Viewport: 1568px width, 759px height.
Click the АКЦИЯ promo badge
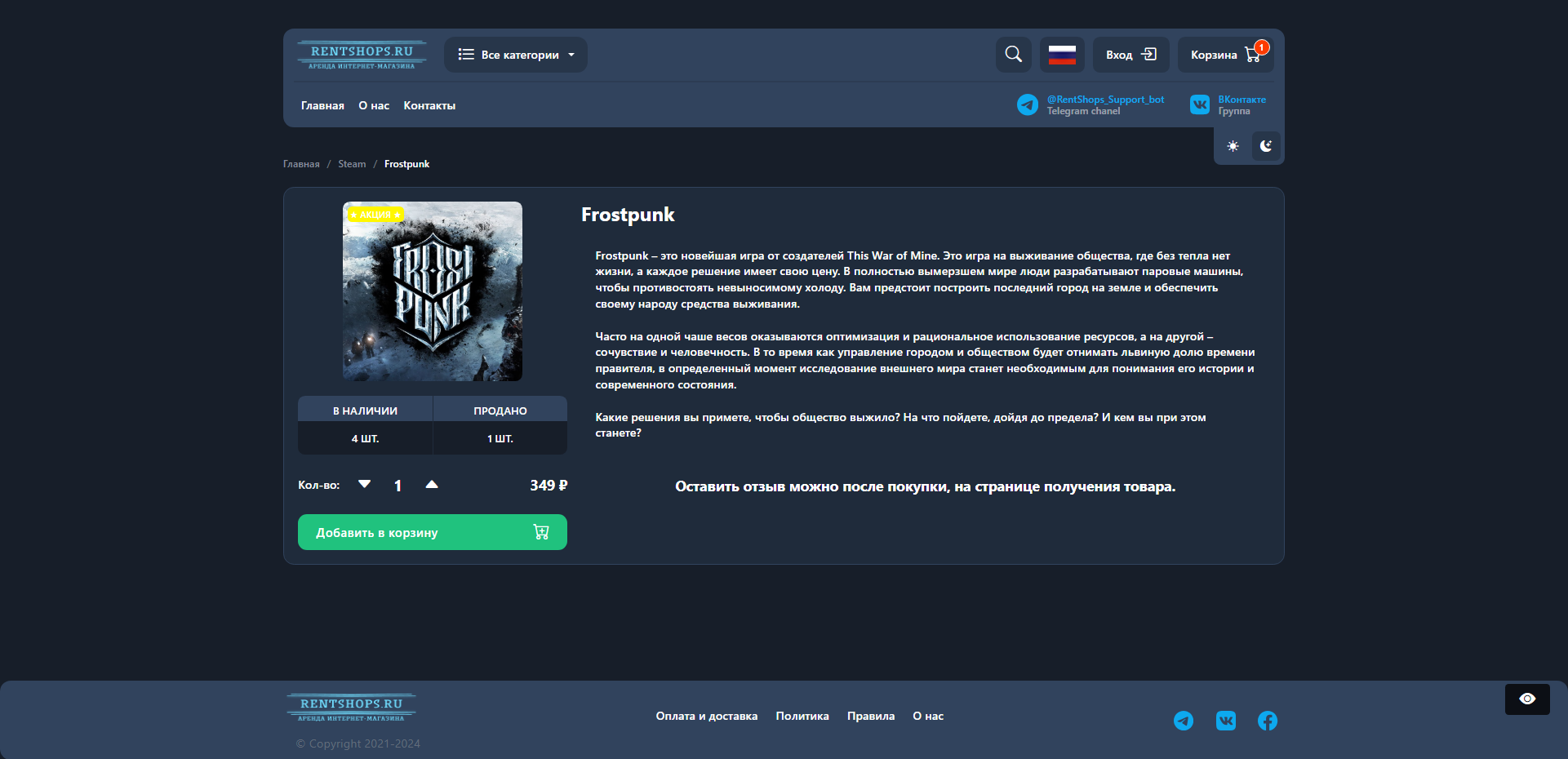tap(375, 215)
